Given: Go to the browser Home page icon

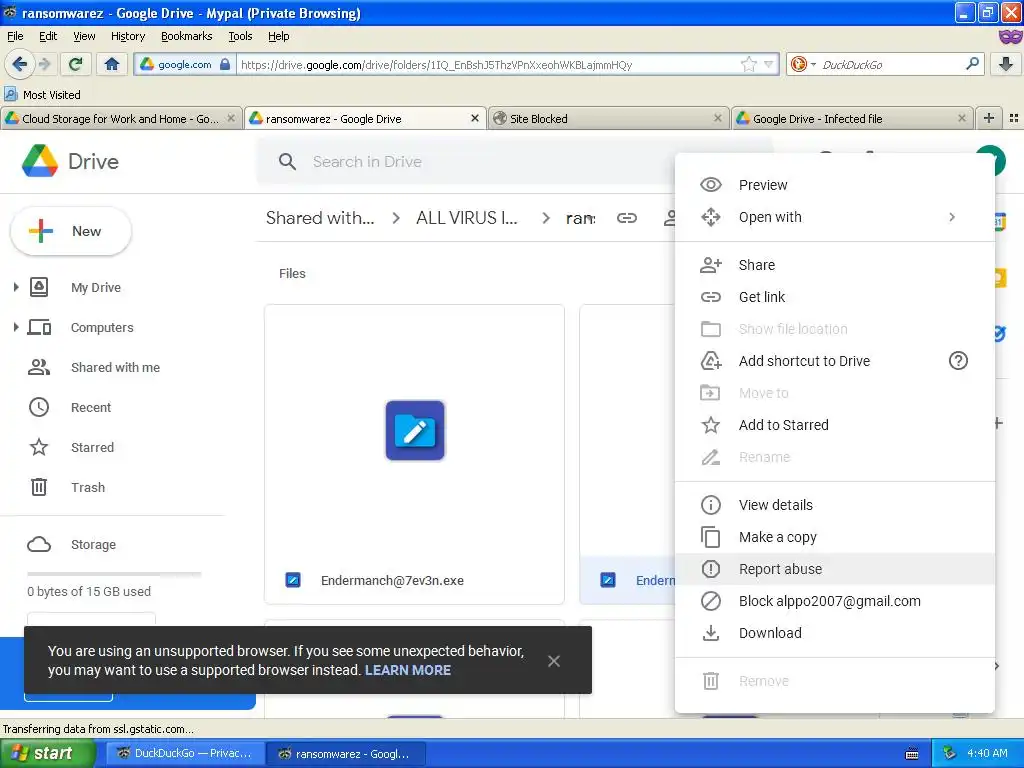Looking at the screenshot, I should pos(112,64).
